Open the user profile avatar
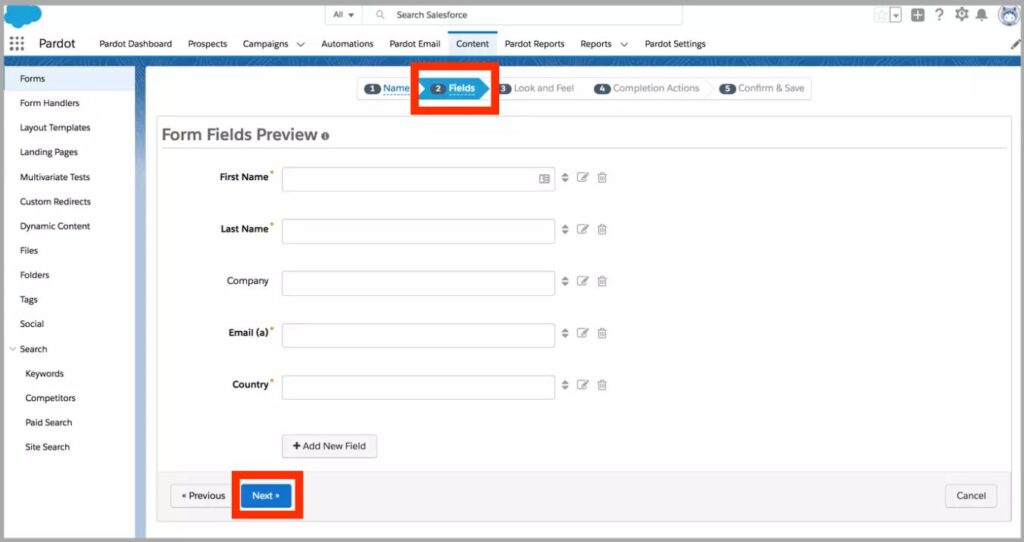This screenshot has width=1024, height=542. pos(1009,14)
